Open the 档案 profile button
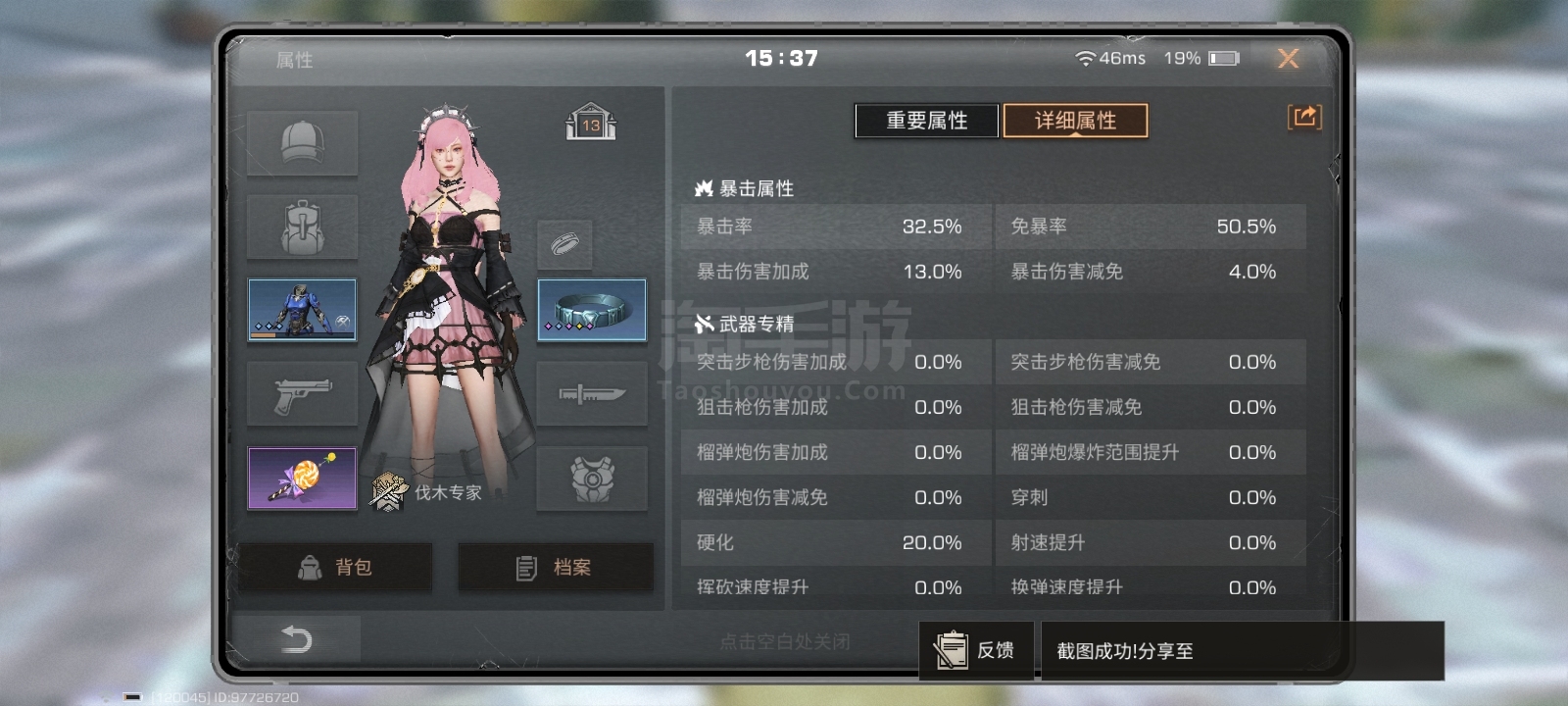 coord(555,567)
